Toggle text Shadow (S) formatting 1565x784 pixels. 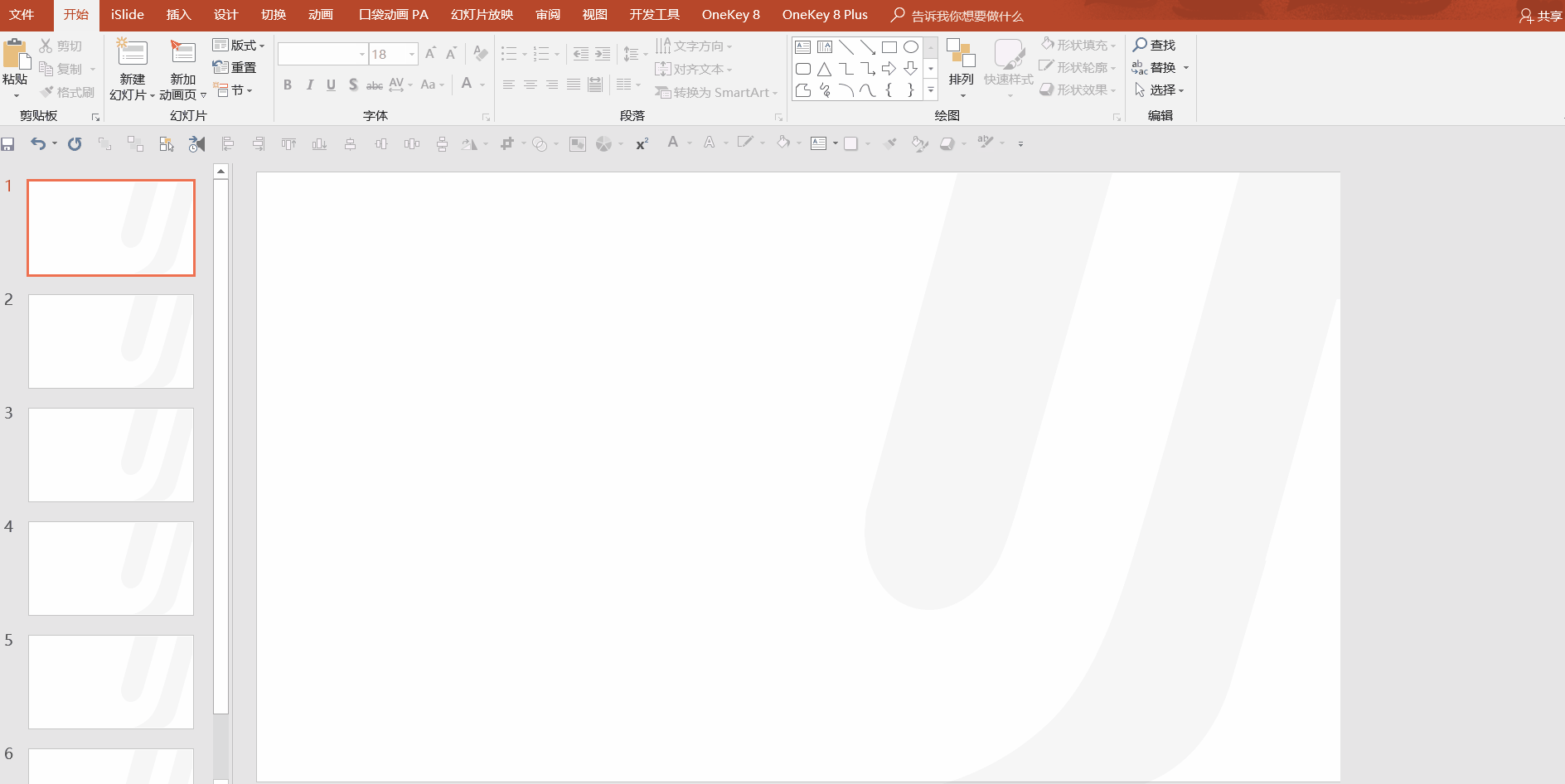coord(353,85)
